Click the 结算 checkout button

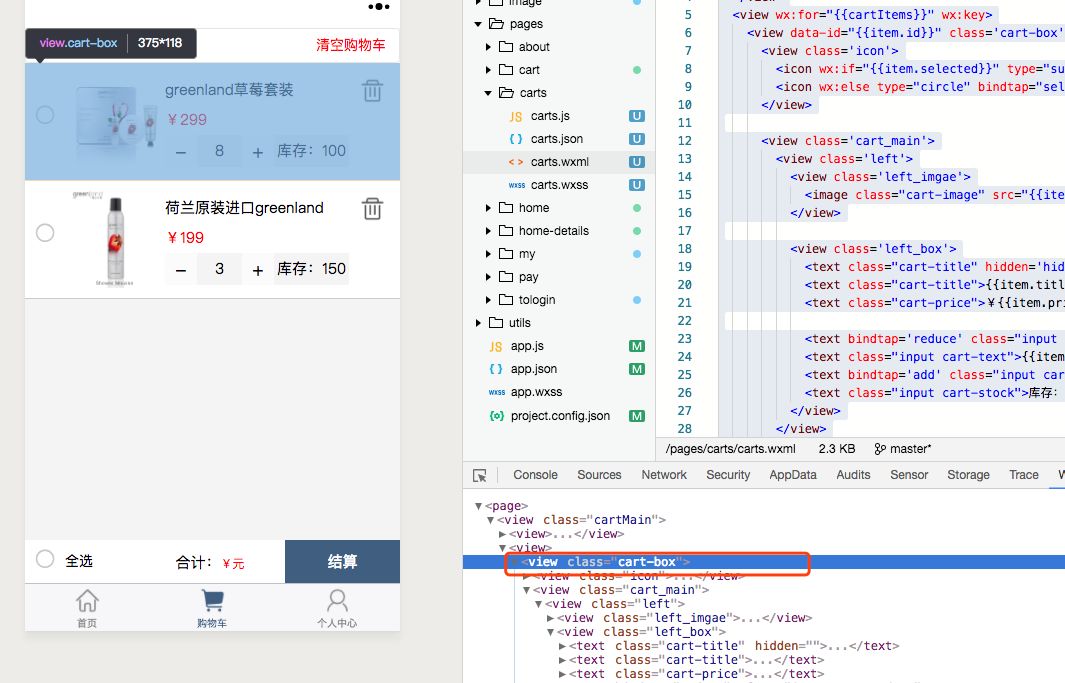click(x=342, y=561)
